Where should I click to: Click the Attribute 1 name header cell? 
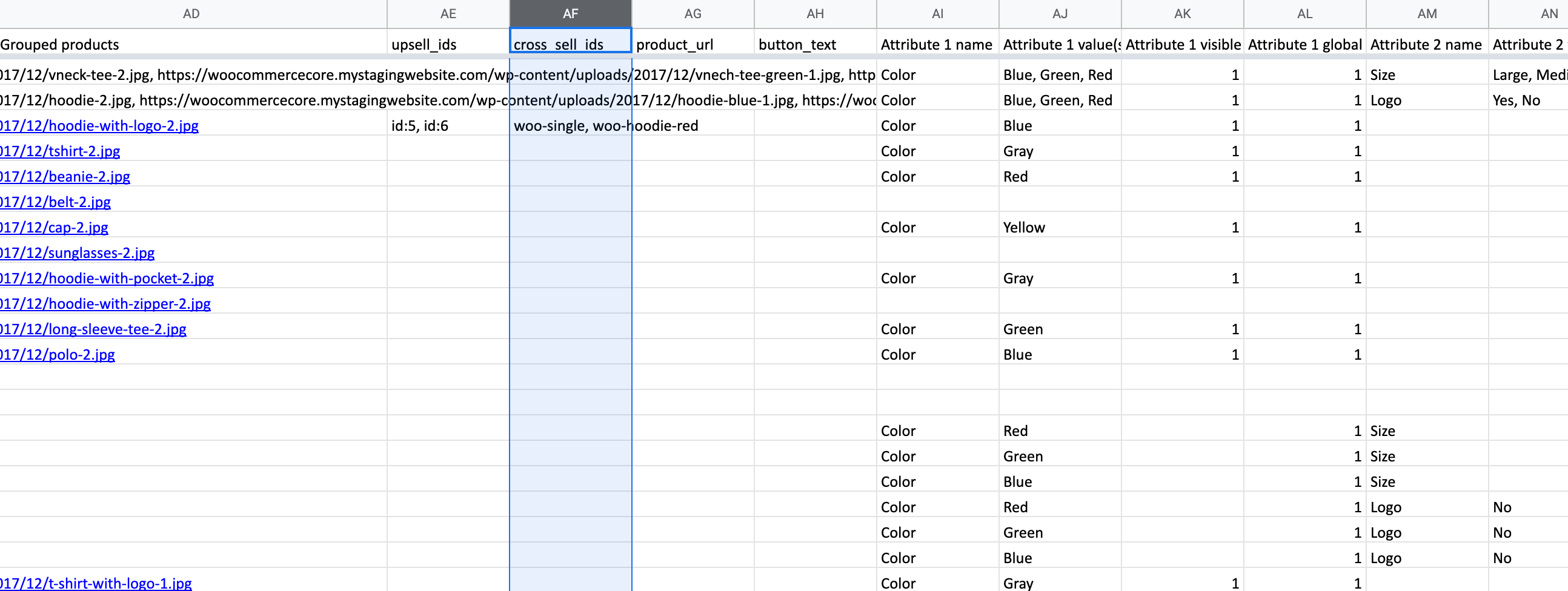click(x=937, y=44)
